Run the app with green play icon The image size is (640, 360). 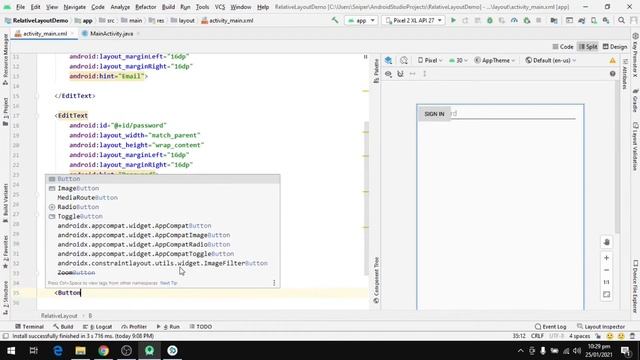(453, 20)
